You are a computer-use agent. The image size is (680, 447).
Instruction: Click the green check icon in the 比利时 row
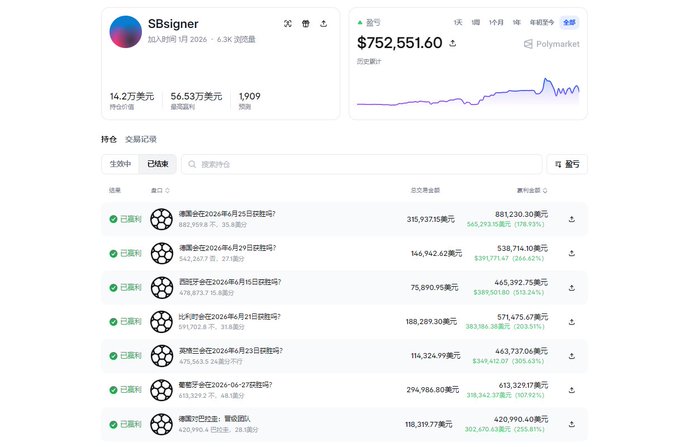click(113, 322)
